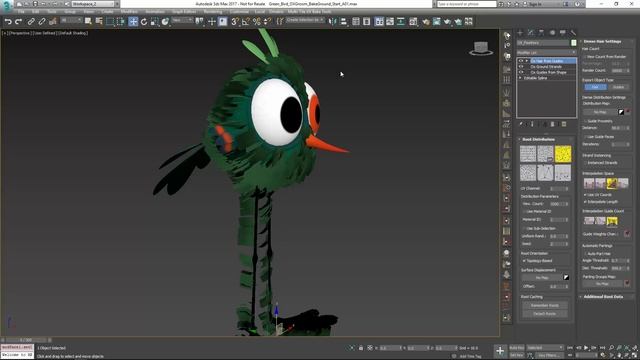Image resolution: width=640 pixels, height=360 pixels.
Task: Switch to the Motion command panel tab
Action: [x=552, y=33]
